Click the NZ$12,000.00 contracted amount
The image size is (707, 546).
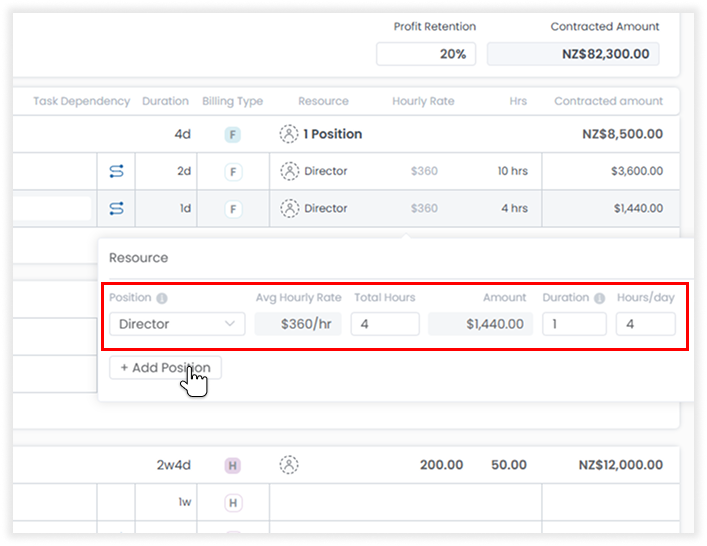(x=621, y=465)
